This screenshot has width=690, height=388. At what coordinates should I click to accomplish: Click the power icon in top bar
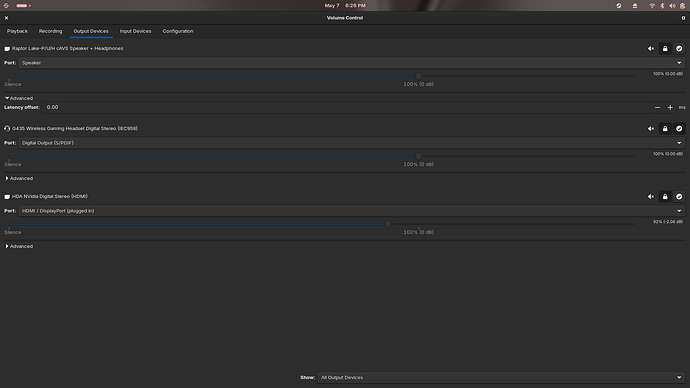683,6
